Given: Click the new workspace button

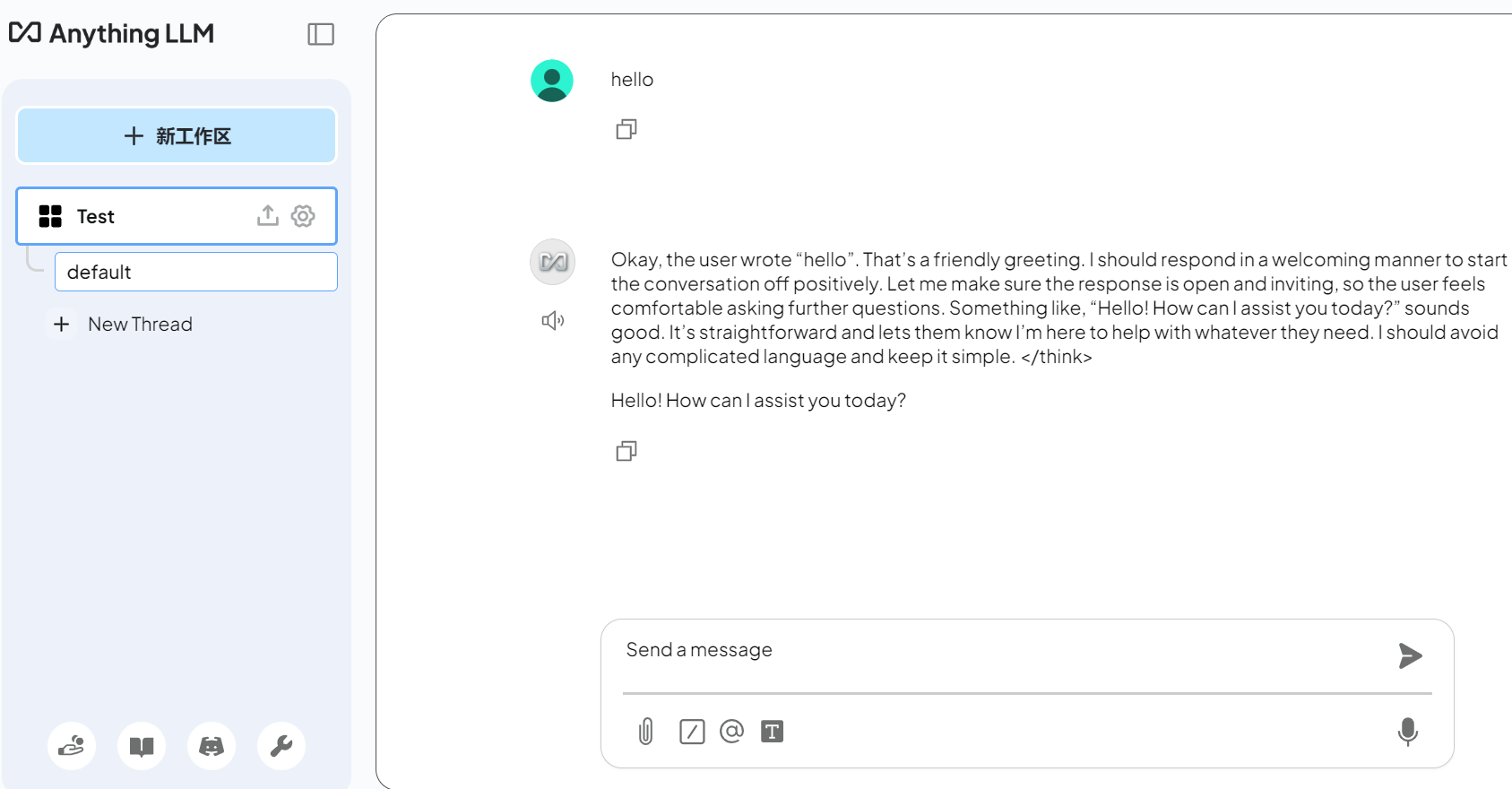Looking at the screenshot, I should [x=177, y=136].
